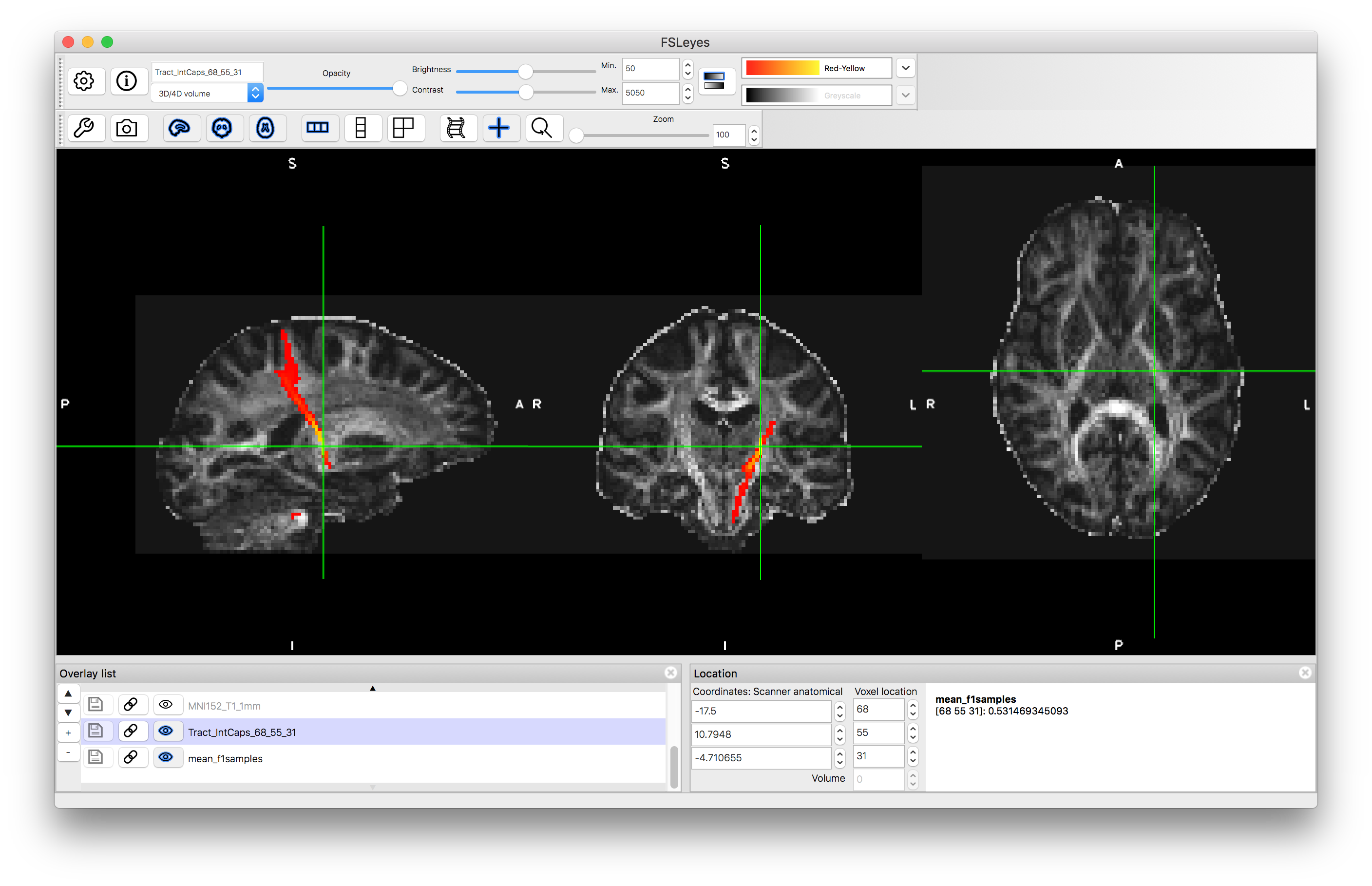The height and width of the screenshot is (886, 1372).
Task: Click the camera screenshot icon
Action: tap(127, 128)
